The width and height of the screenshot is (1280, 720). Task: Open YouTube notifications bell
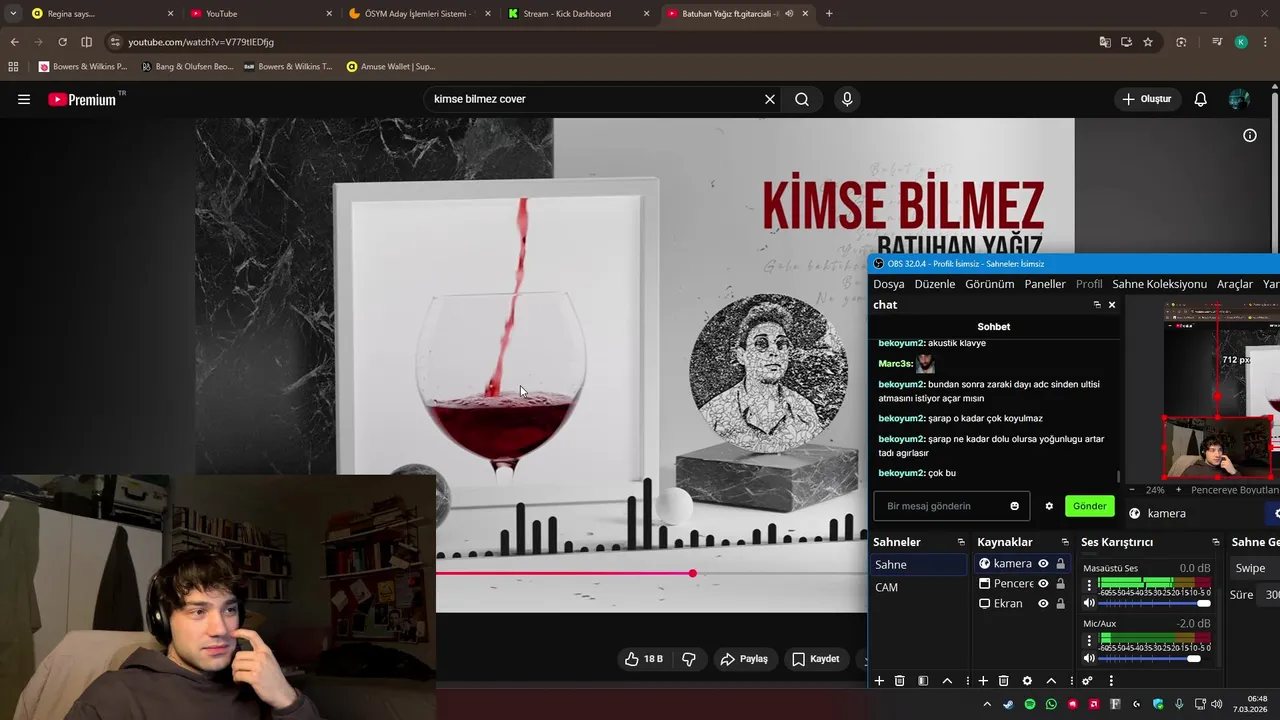point(1201,99)
